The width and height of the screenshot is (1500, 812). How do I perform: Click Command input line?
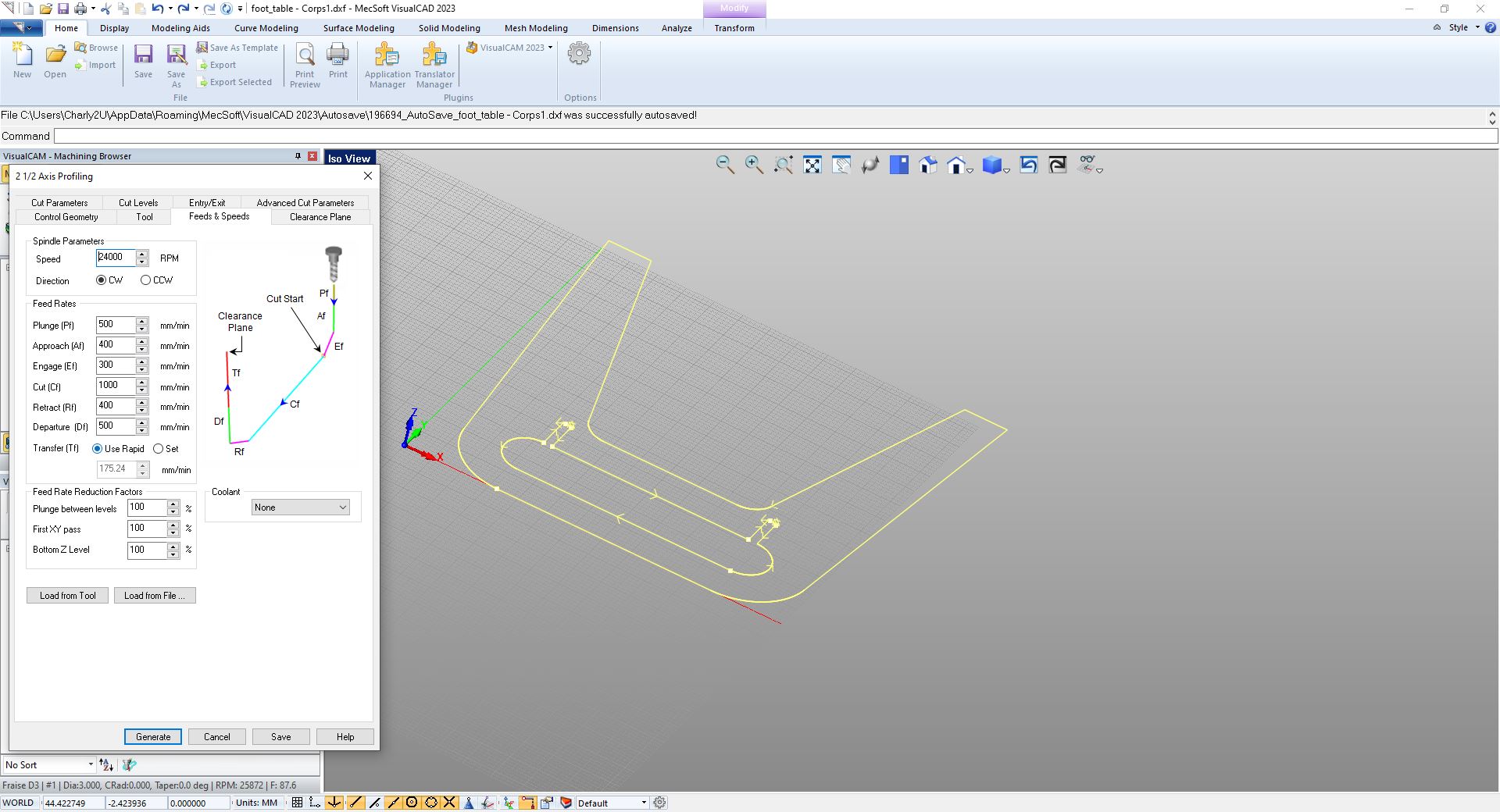[775, 136]
